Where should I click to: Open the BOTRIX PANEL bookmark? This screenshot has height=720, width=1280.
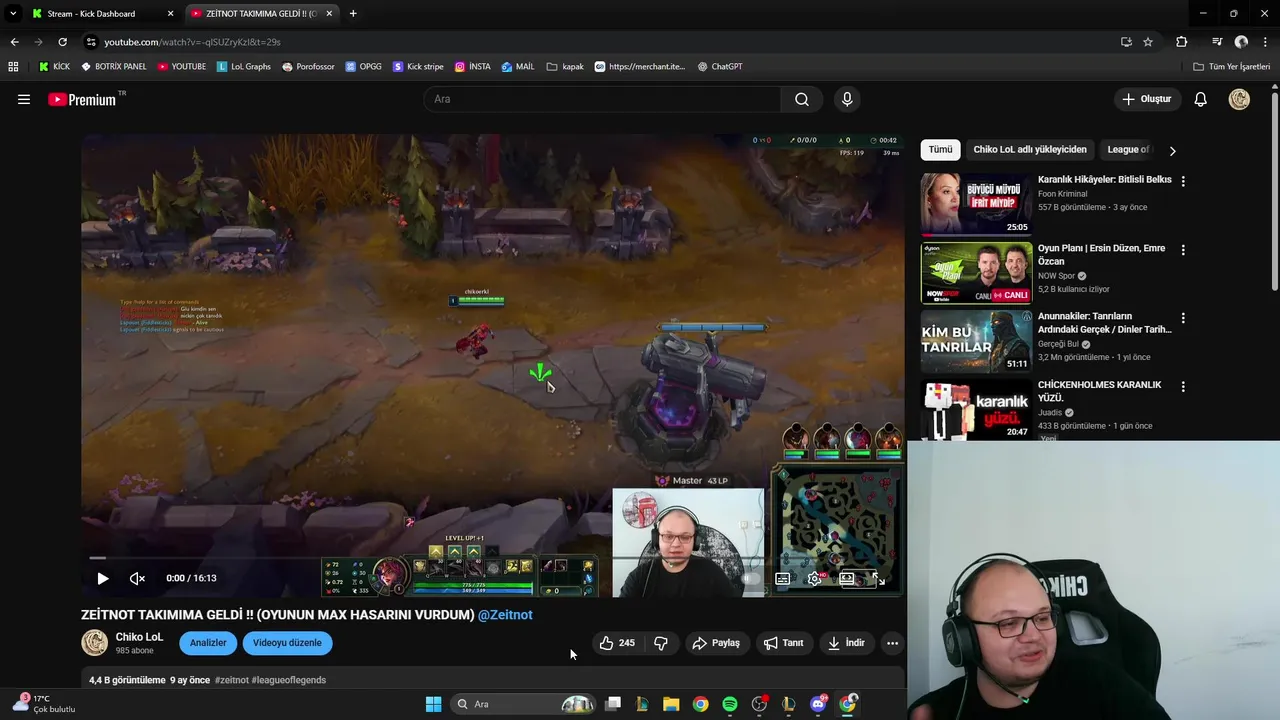[x=114, y=67]
